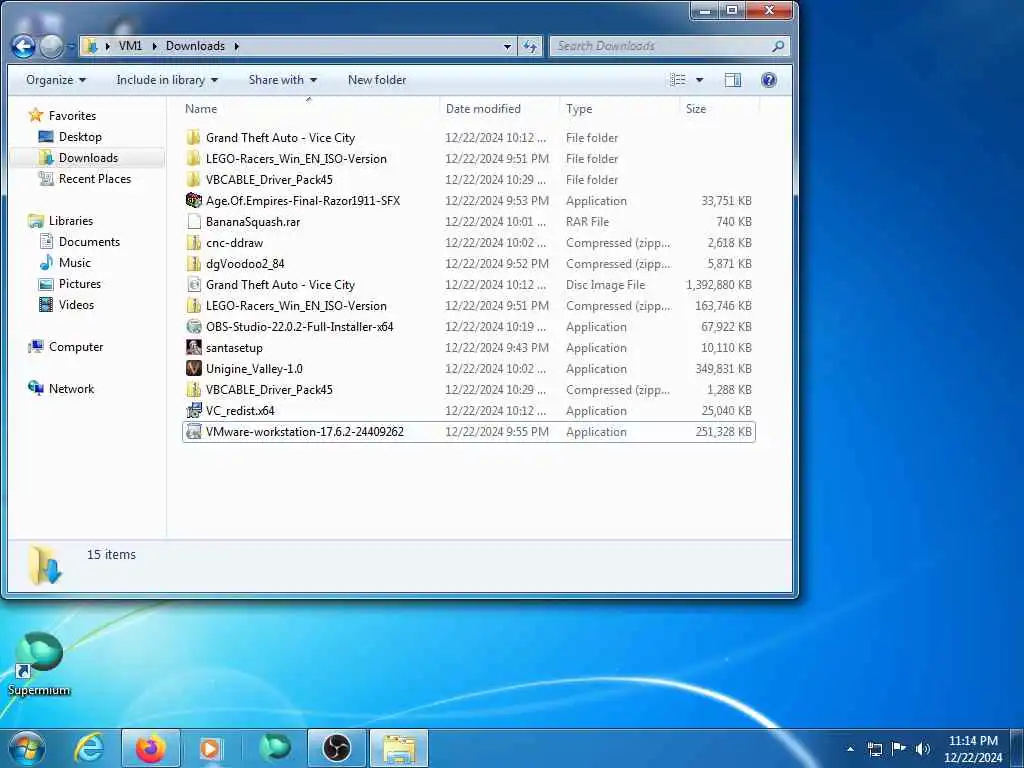Expand arrow after Downloads breadcrumb
The image size is (1024, 768).
(x=236, y=46)
